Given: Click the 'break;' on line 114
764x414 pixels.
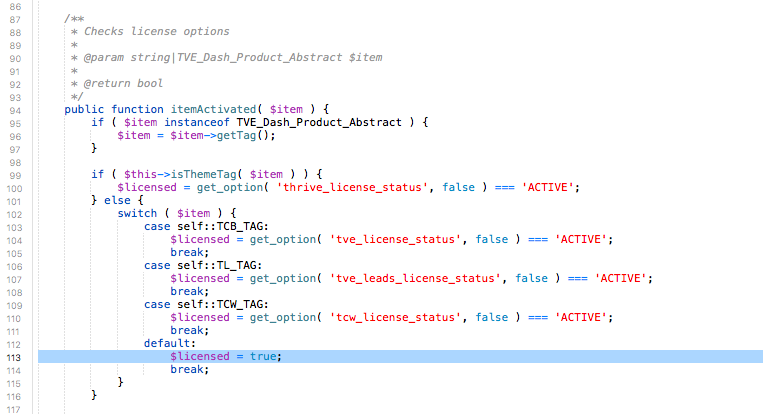Looking at the screenshot, I should coord(190,369).
